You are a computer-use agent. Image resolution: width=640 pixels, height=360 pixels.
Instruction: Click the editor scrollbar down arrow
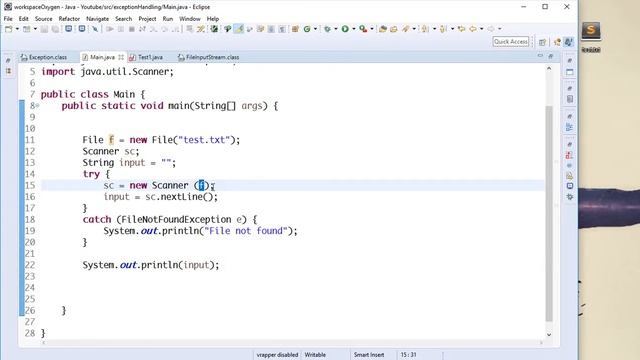pos(549,335)
